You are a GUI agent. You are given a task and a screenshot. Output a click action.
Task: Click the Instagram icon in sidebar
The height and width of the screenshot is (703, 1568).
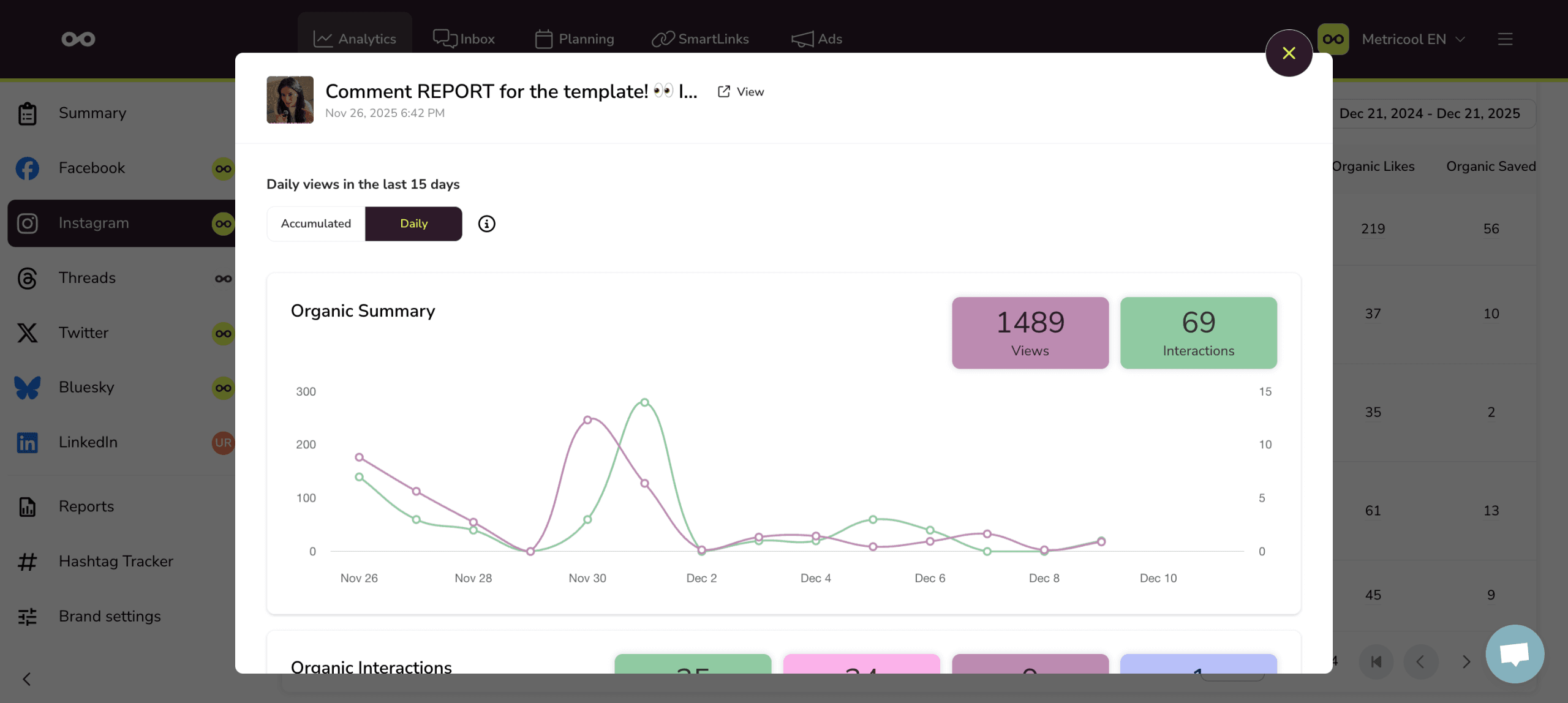pyautogui.click(x=28, y=223)
